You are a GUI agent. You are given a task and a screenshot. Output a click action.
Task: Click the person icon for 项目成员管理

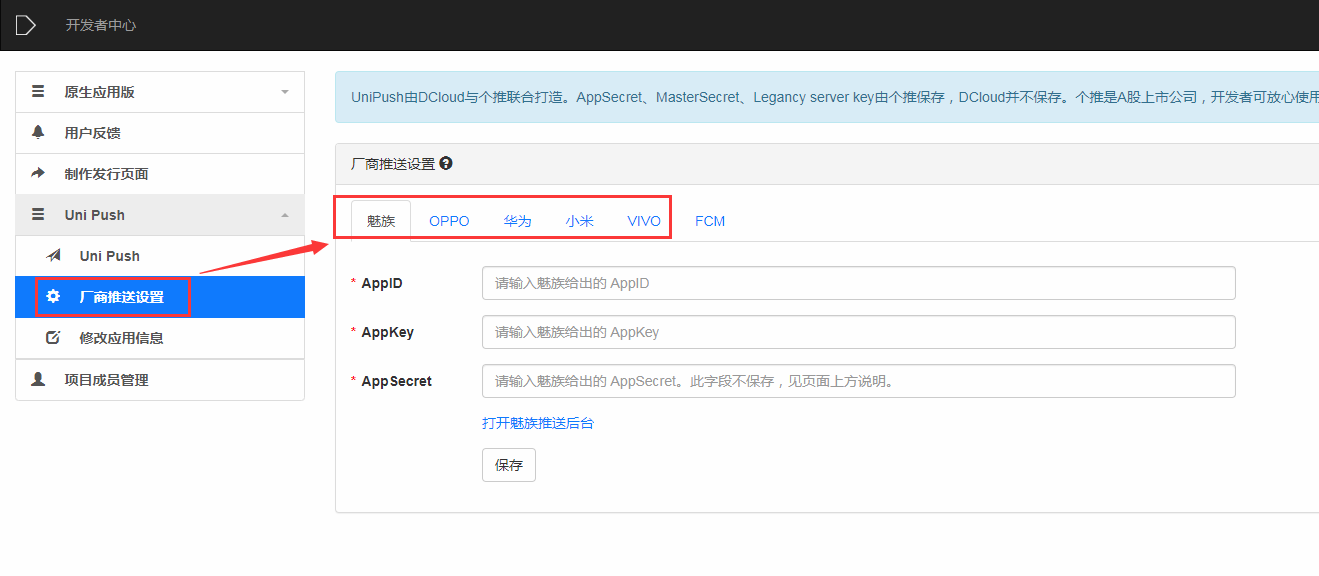(x=38, y=379)
